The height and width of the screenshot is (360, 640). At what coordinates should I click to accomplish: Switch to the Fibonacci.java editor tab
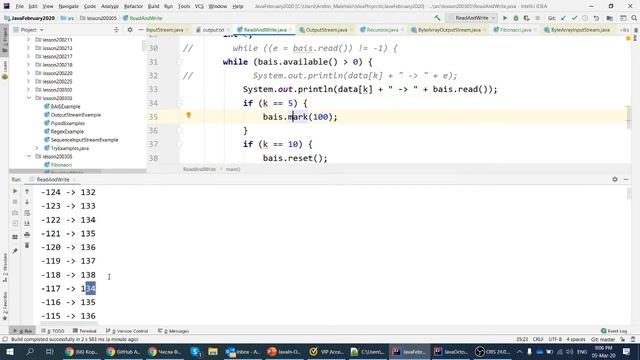point(515,30)
